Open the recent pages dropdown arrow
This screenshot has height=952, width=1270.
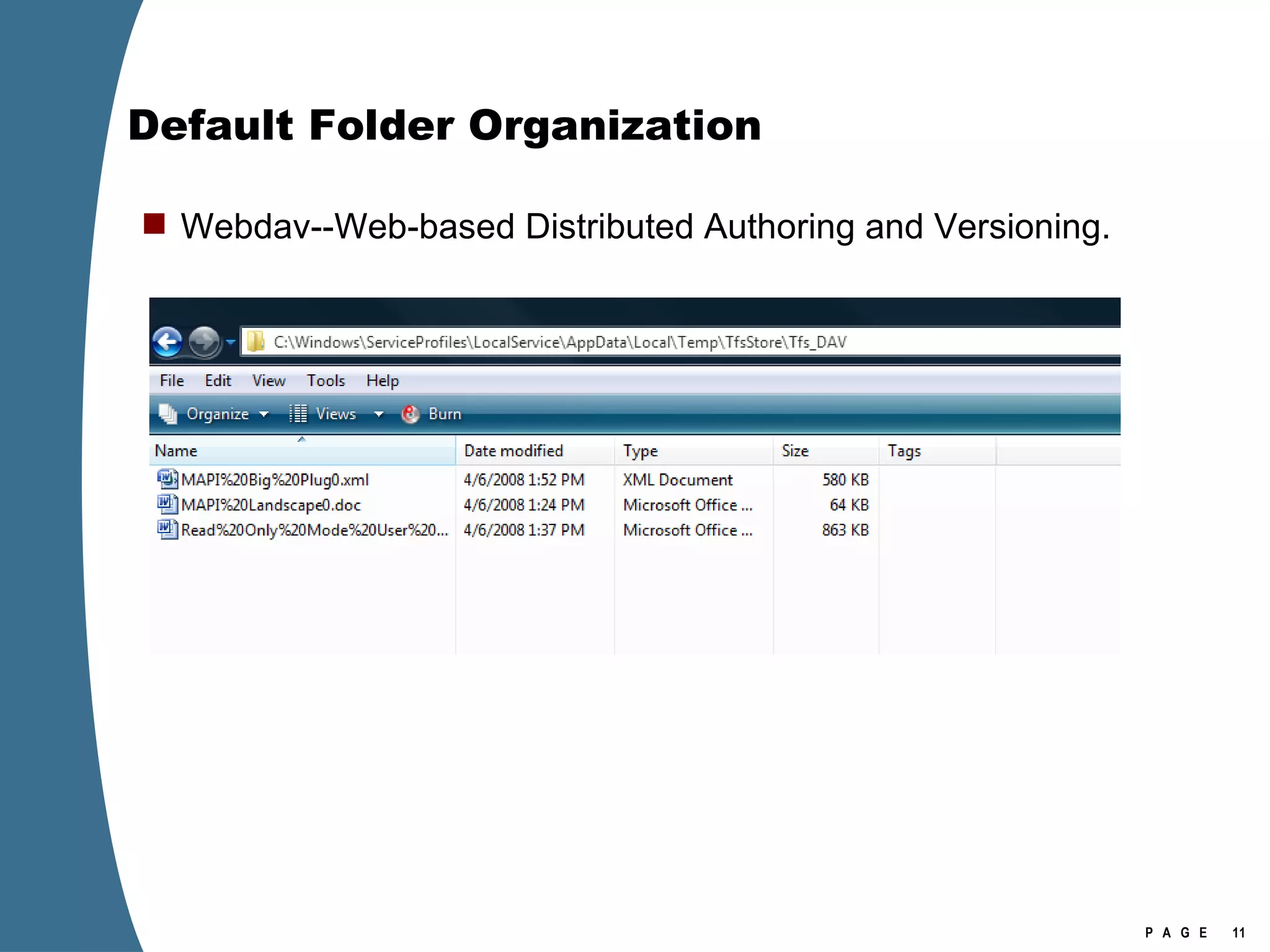[231, 342]
